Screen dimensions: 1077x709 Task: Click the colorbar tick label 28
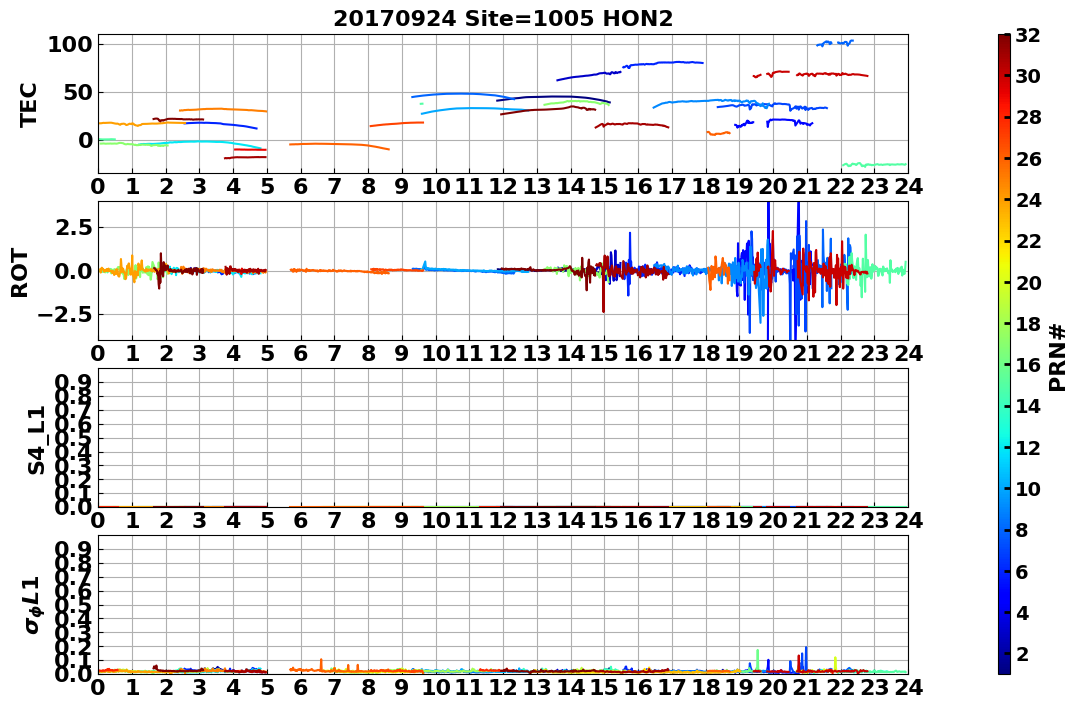click(x=1028, y=117)
